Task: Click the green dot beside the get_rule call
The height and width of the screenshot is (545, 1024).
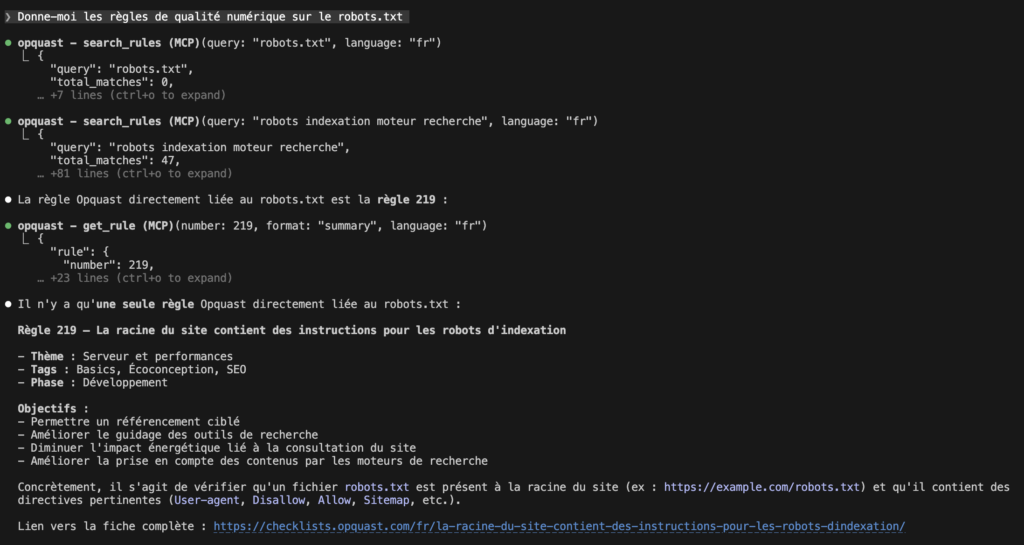Action: [8, 226]
